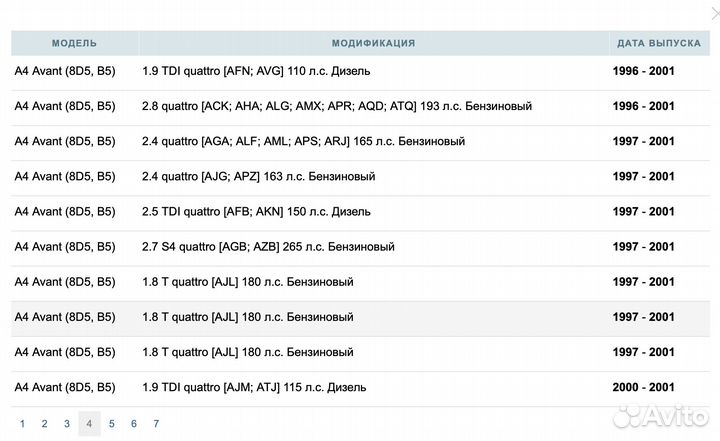Click the ДАТА ВЫПУСКА column header
The height and width of the screenshot is (441, 720).
pyautogui.click(x=658, y=43)
